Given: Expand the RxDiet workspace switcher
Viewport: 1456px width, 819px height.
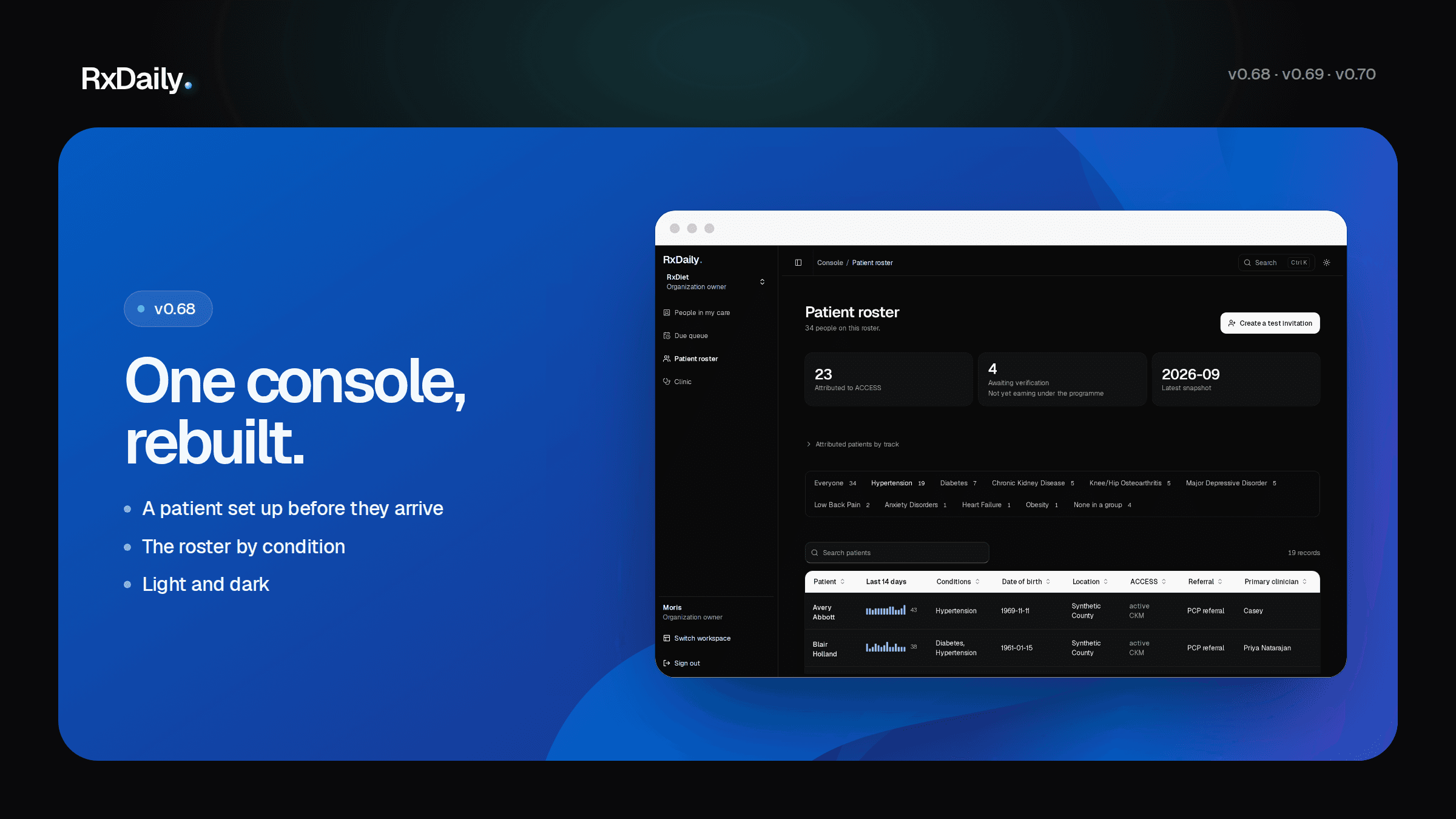Looking at the screenshot, I should tap(715, 281).
